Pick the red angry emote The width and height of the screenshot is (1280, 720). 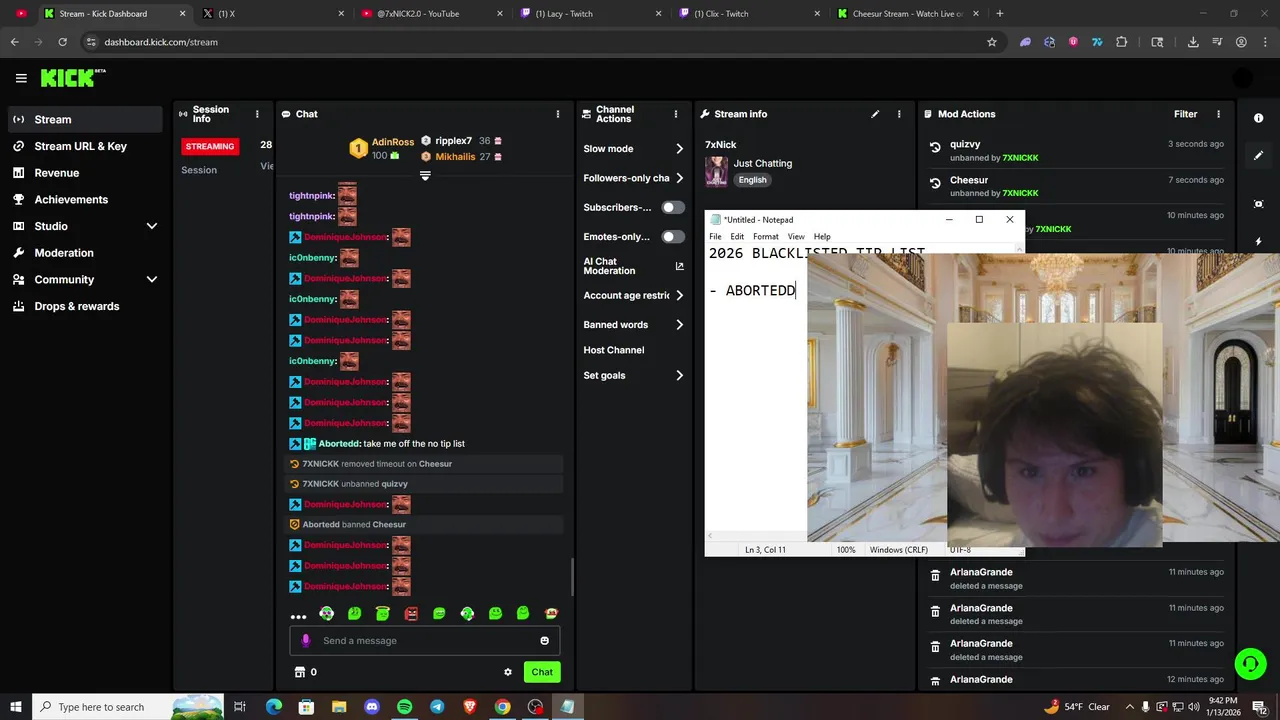point(411,614)
